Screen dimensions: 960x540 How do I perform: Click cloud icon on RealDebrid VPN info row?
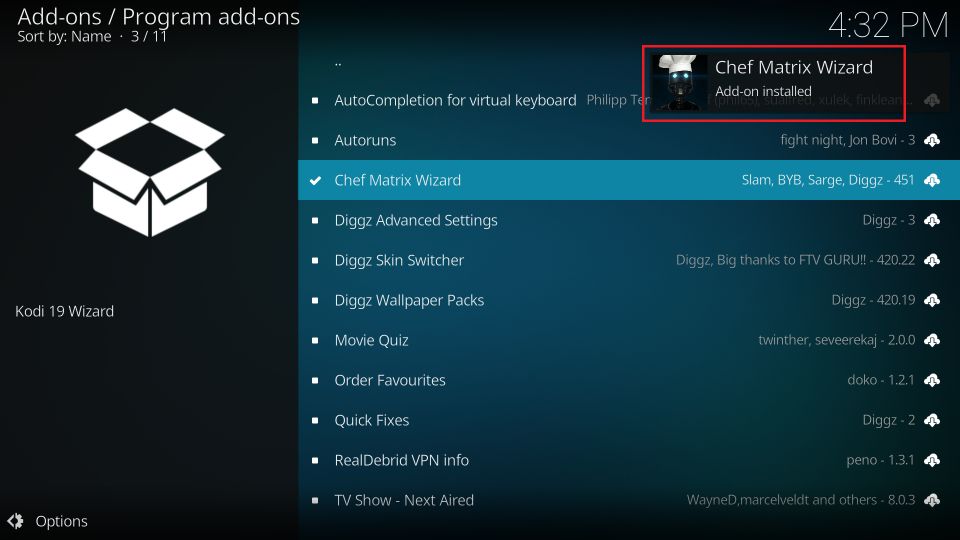tap(932, 460)
